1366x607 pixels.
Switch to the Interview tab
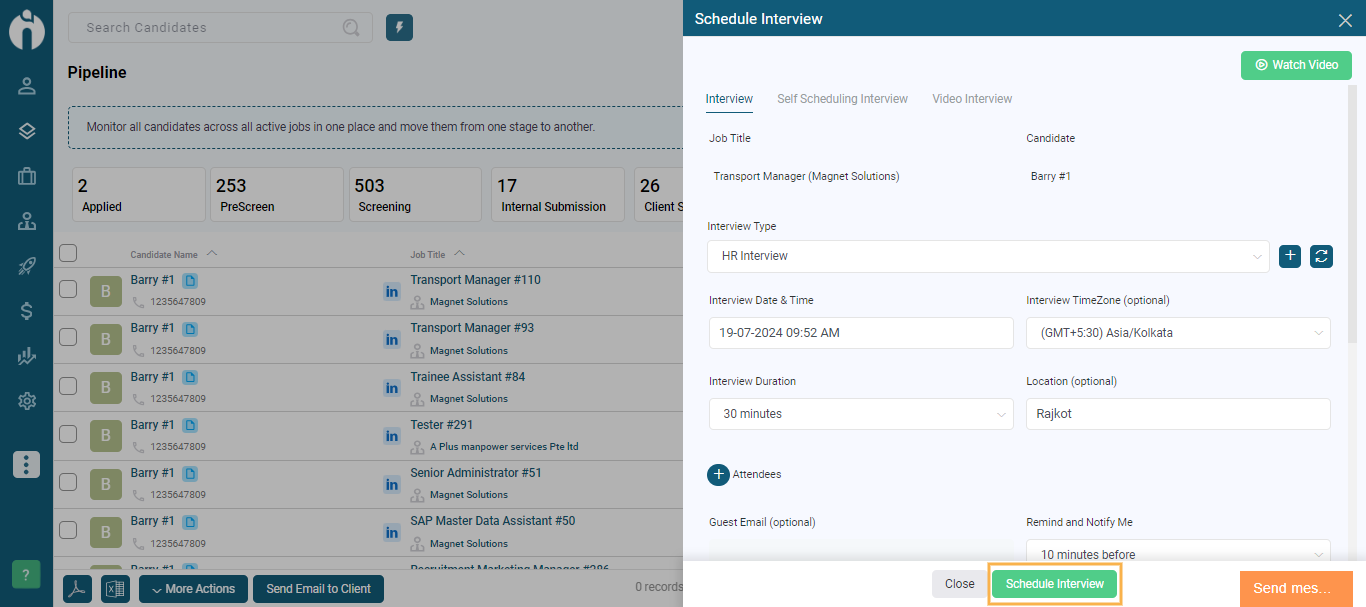(x=729, y=99)
